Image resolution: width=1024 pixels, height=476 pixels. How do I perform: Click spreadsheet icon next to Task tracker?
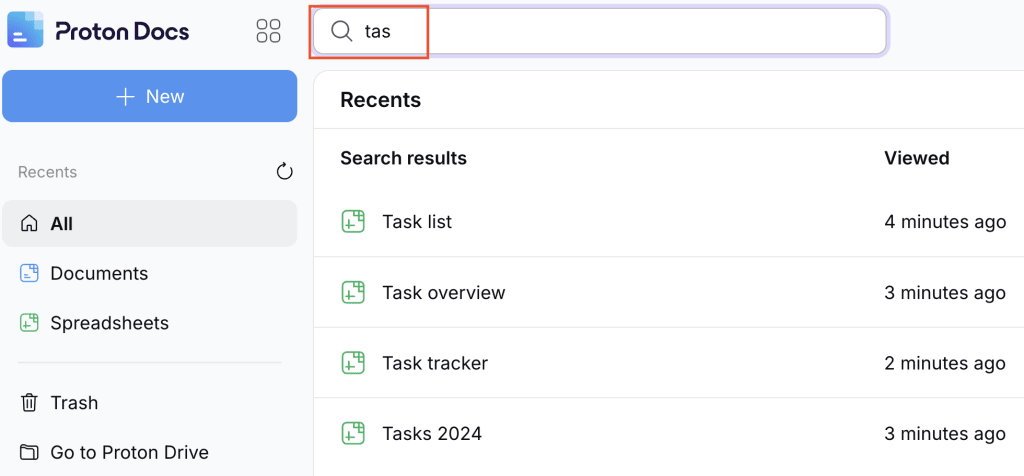[353, 362]
